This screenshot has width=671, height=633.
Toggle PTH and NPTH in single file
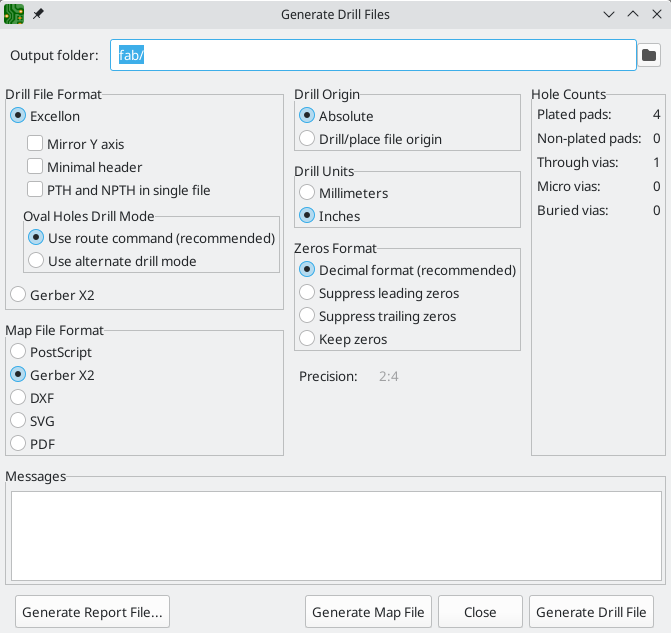point(119,190)
